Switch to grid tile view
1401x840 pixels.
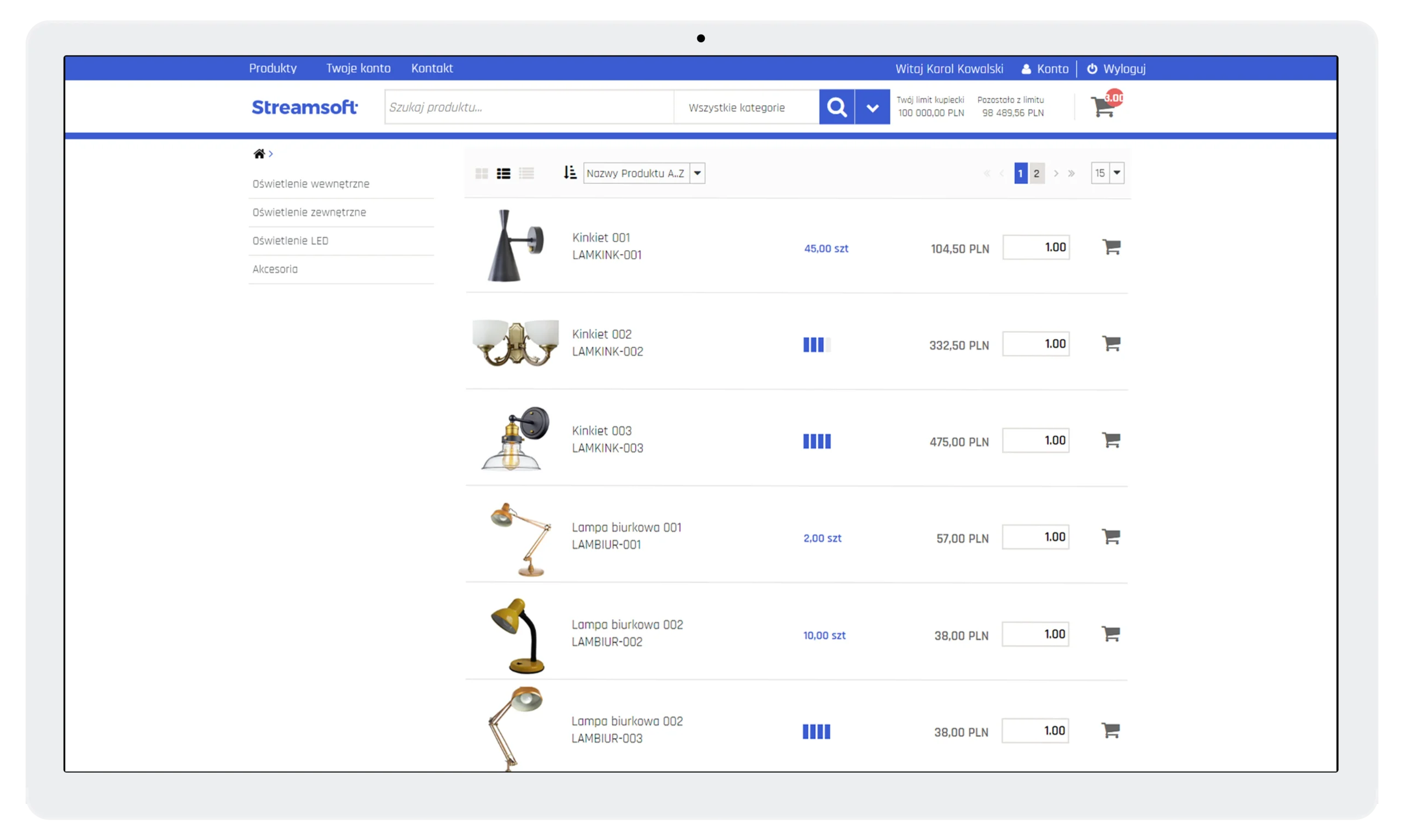pos(481,173)
